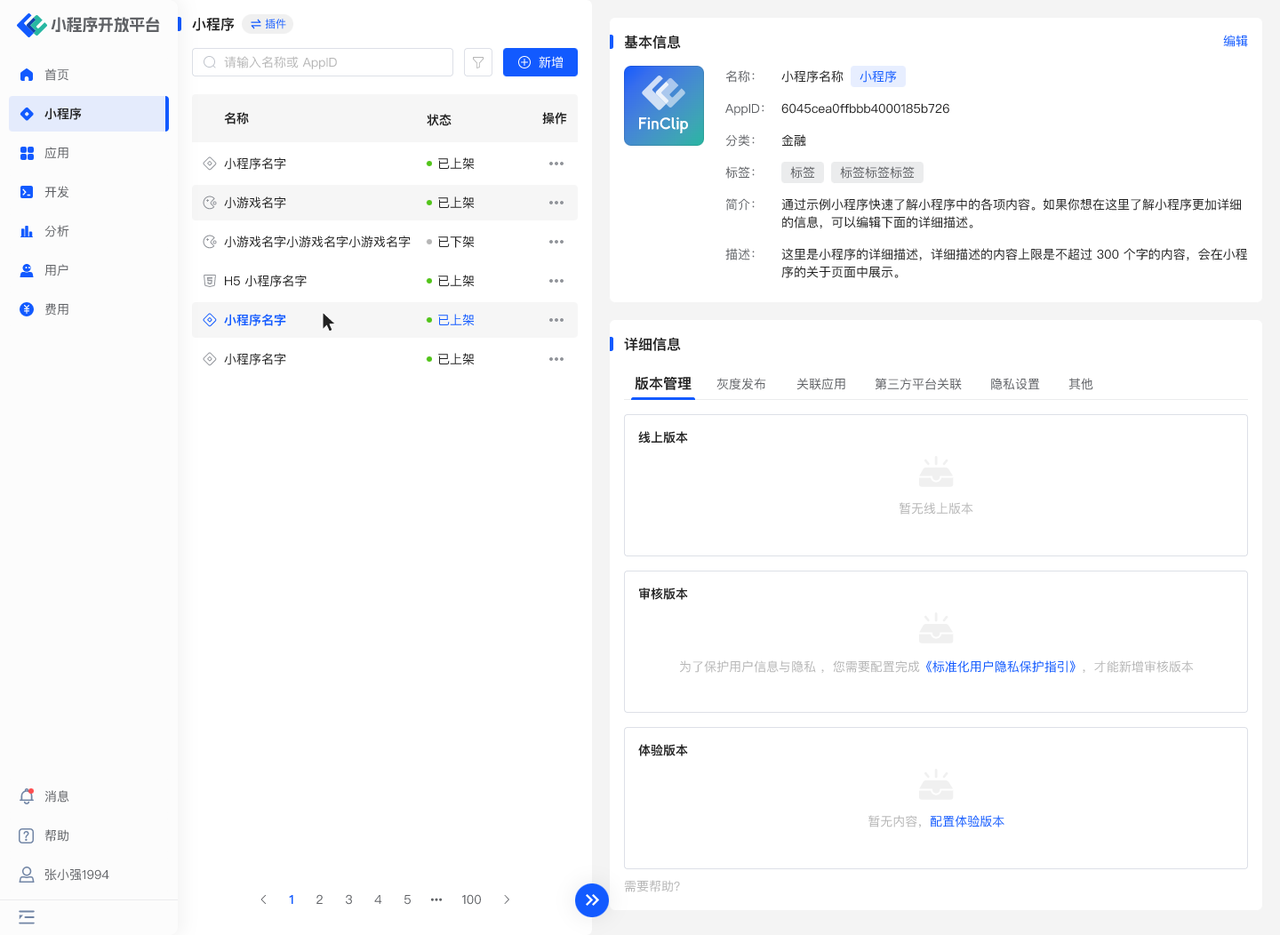Viewport: 1280px width, 935px height.
Task: Open actions menu for 小游戏名字 row
Action: (x=556, y=203)
